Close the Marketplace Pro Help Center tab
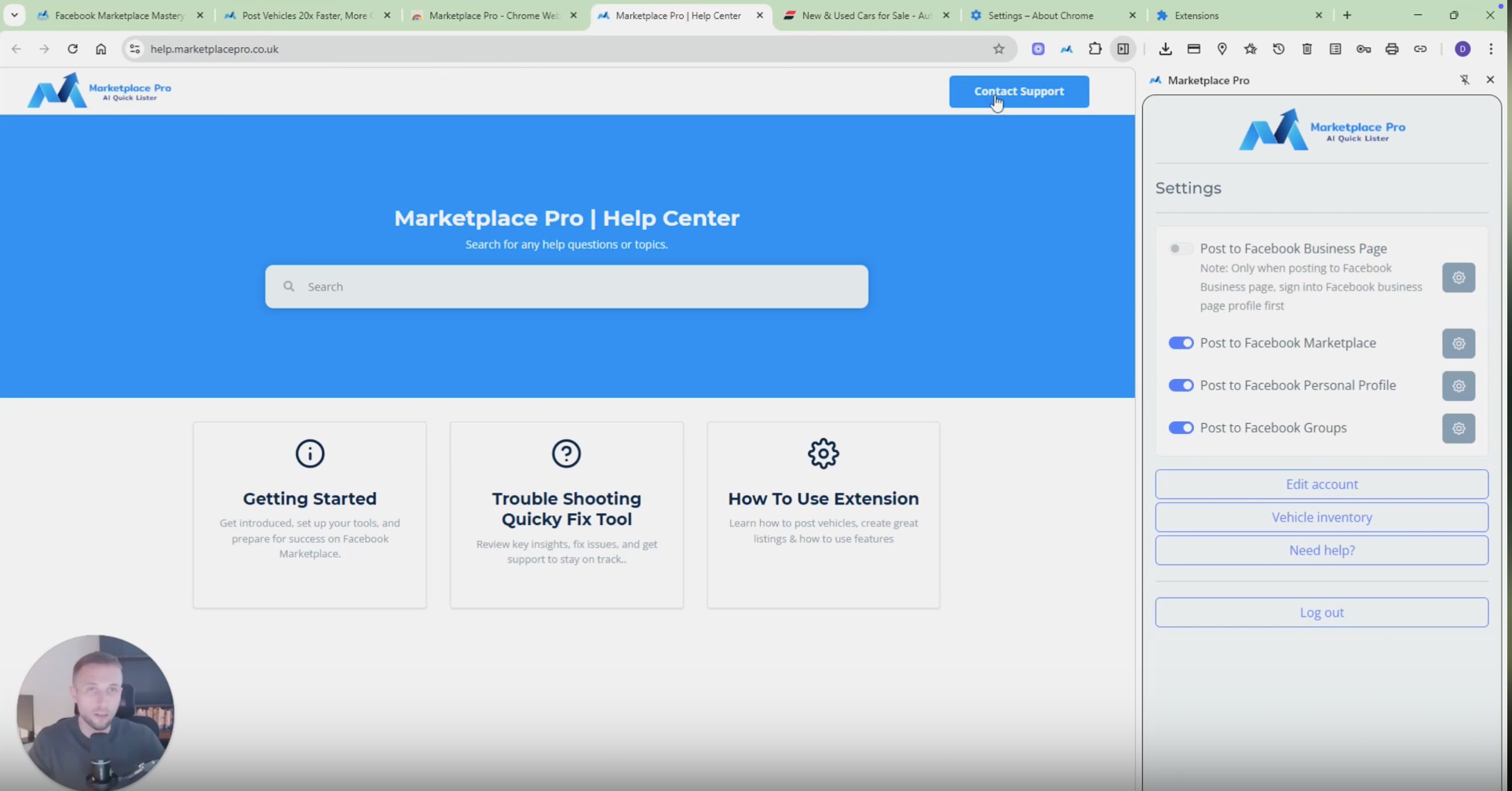This screenshot has width=1512, height=791. (x=759, y=15)
